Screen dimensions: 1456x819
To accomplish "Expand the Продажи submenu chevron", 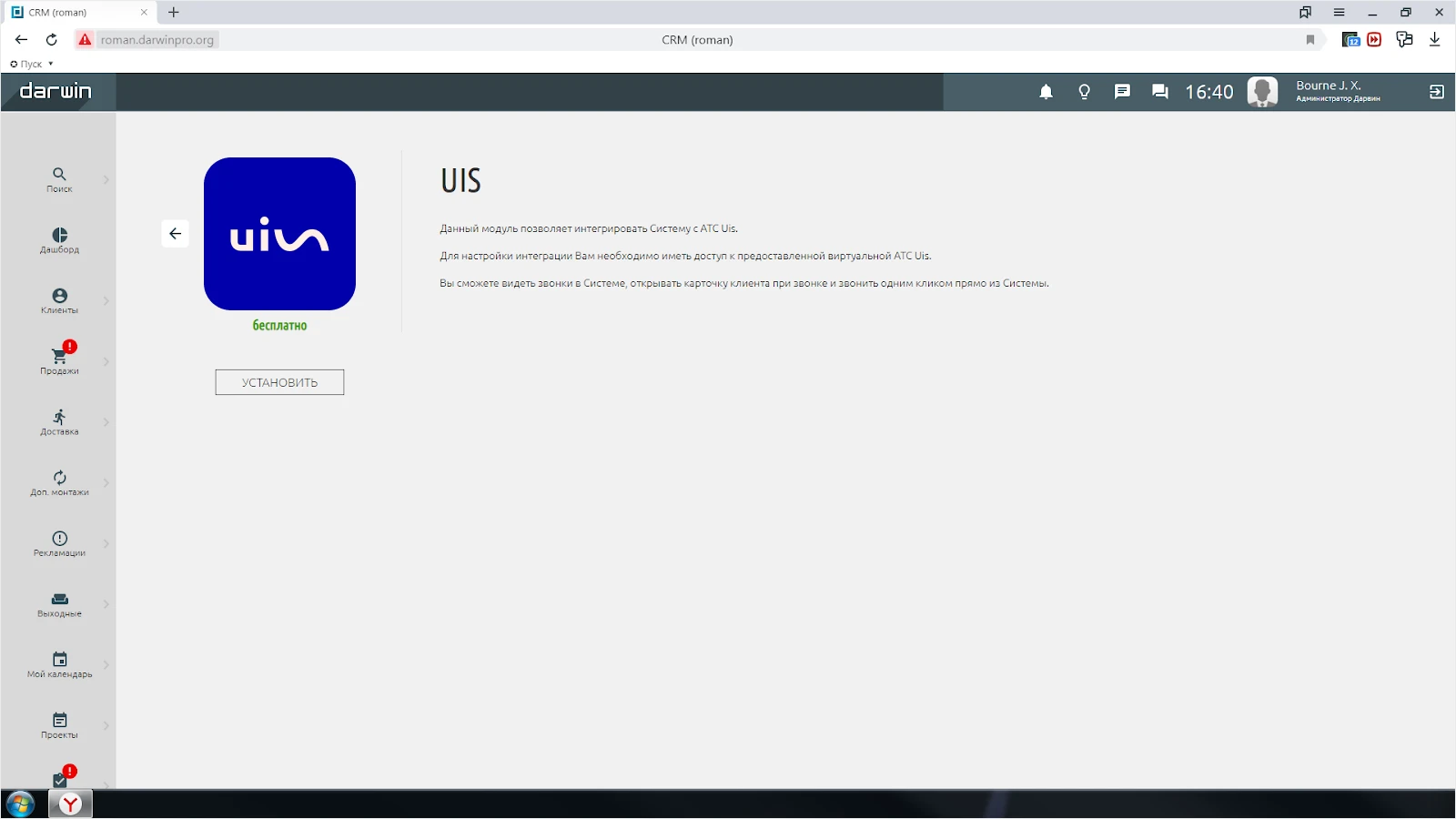I will pos(106,361).
